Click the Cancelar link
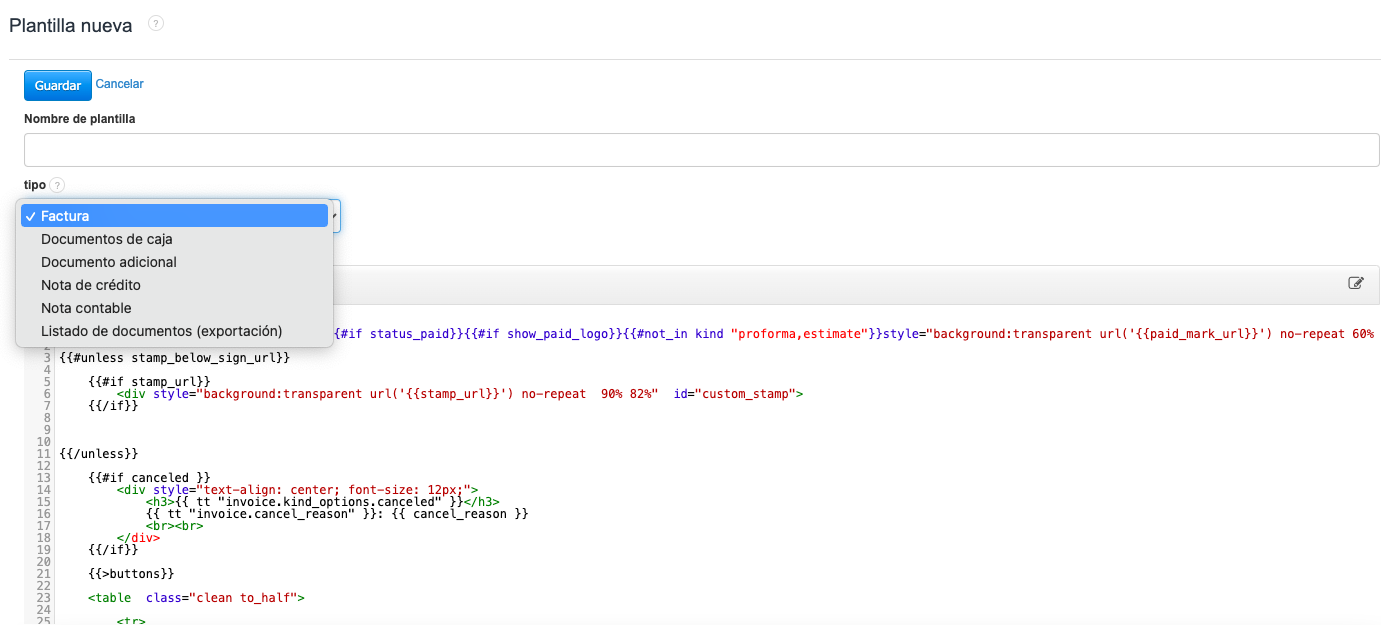 pos(119,84)
